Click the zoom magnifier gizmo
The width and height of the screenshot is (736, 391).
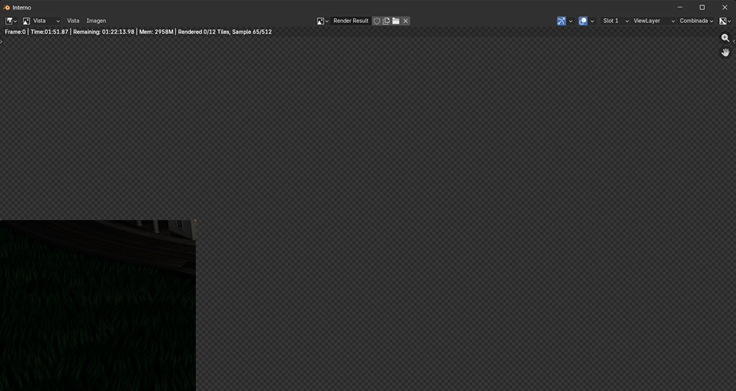(725, 38)
